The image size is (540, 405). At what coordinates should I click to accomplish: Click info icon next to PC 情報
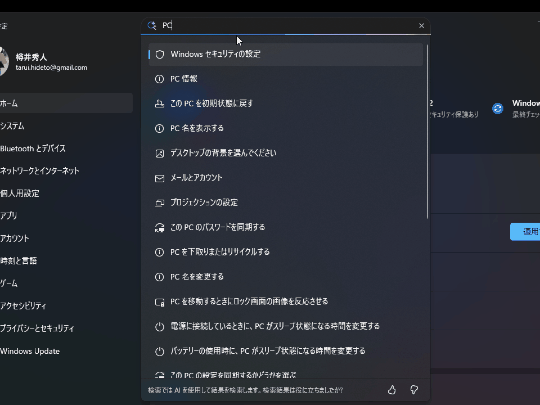(x=159, y=79)
